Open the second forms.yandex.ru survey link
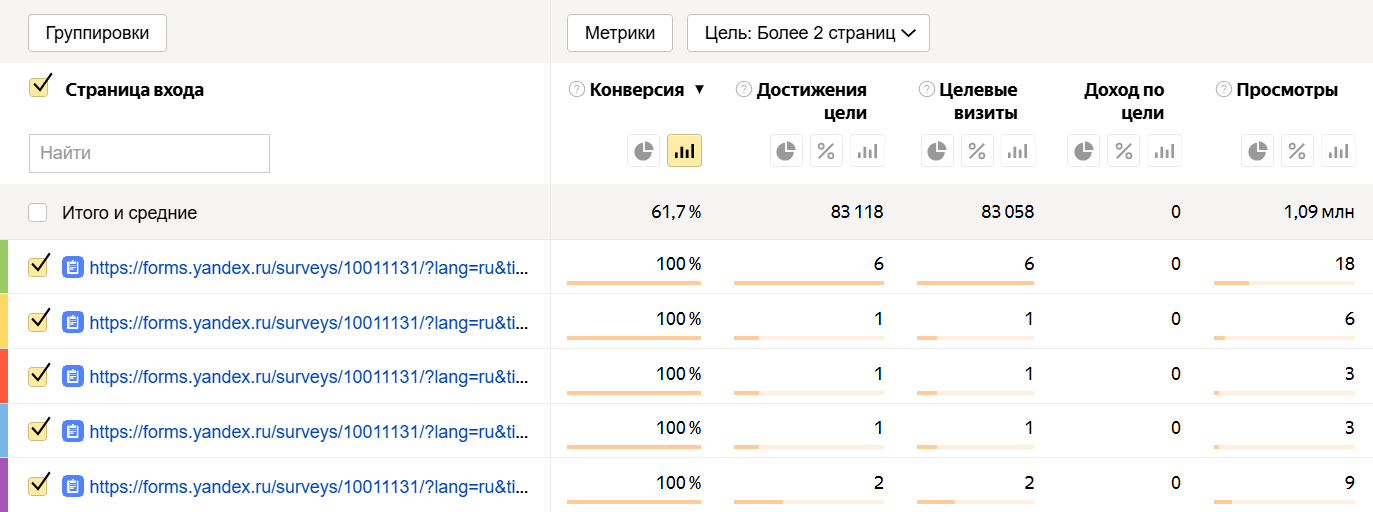The height and width of the screenshot is (512, 1373). (307, 322)
